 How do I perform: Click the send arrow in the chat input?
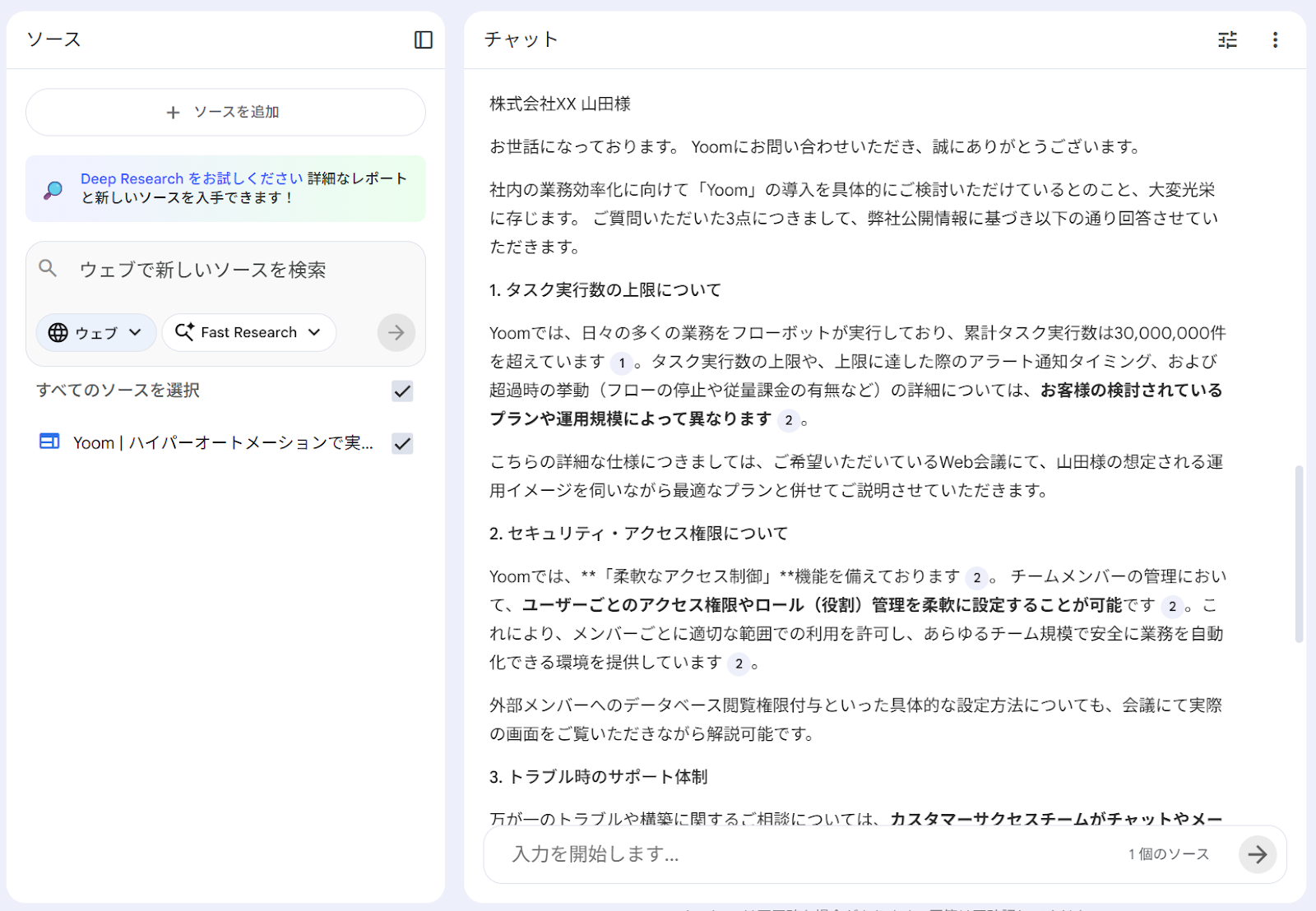[x=1257, y=854]
